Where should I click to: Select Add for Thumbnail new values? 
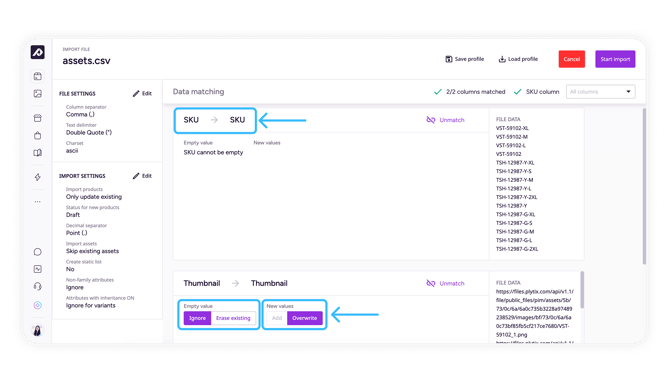pos(277,318)
